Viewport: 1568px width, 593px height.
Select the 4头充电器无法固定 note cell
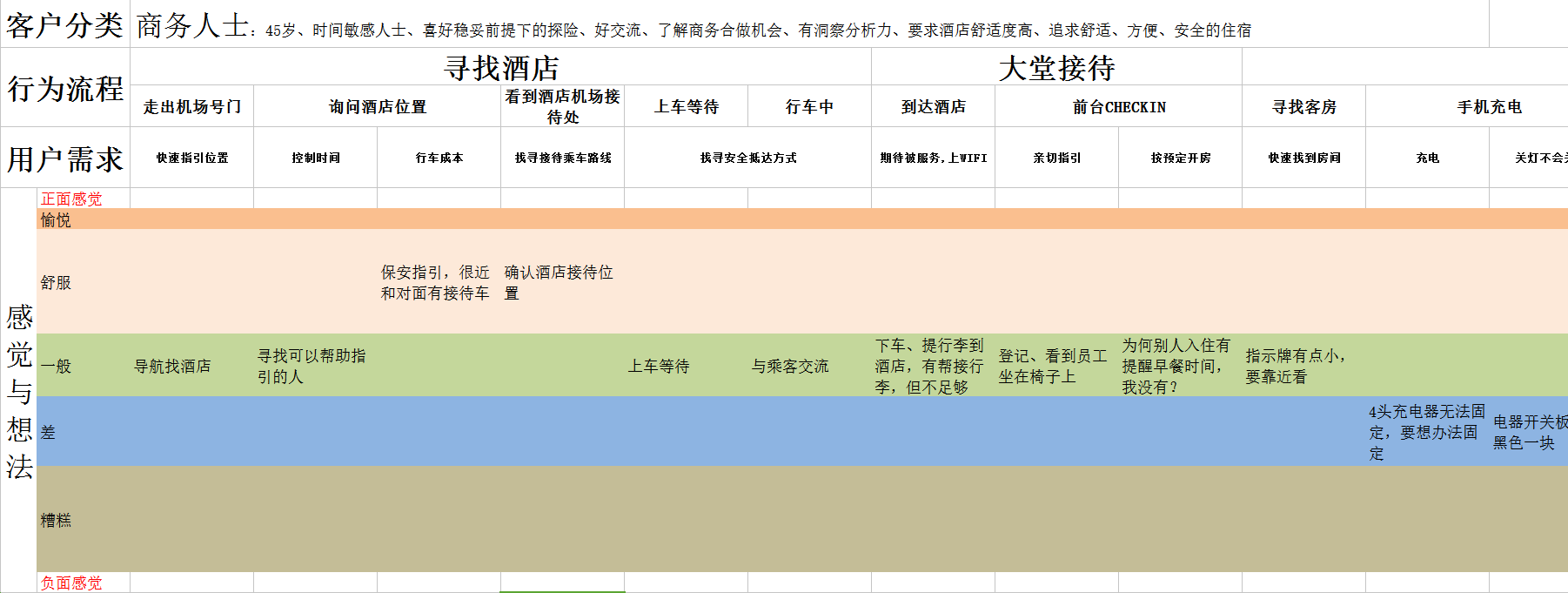[1426, 432]
